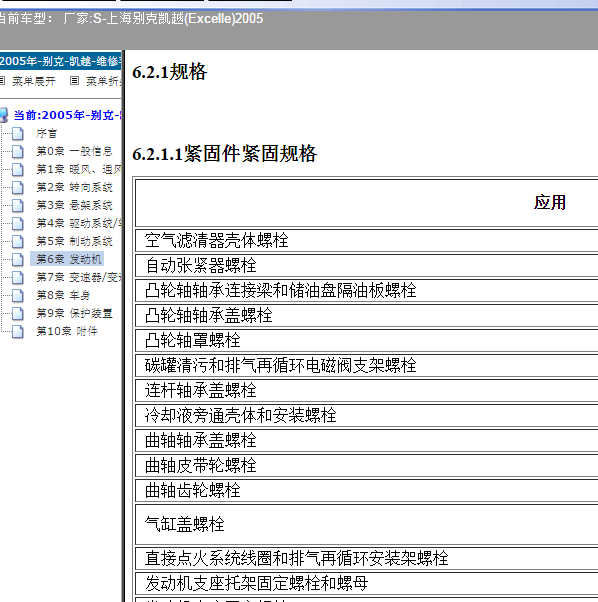Image resolution: width=598 pixels, height=602 pixels.
Task: Click the page icon next to 序言
Action: (x=18, y=134)
